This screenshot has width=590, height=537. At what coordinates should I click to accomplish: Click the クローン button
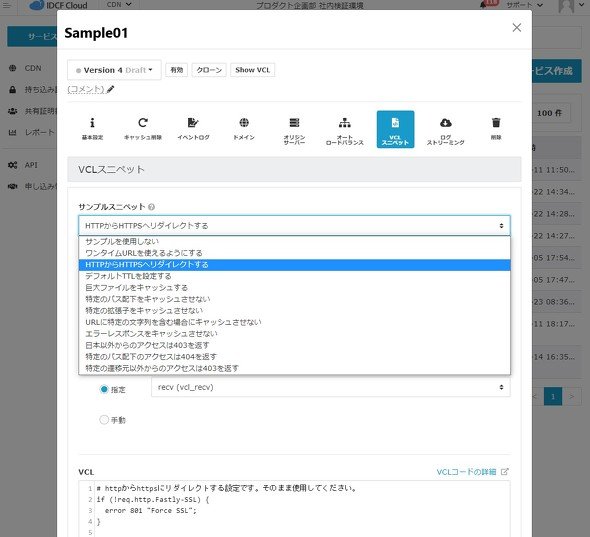[x=209, y=70]
